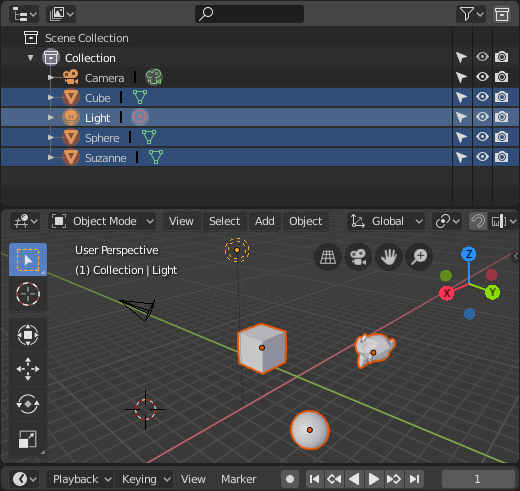
Task: Open timeline editor type dropdown
Action: pyautogui.click(x=24, y=479)
